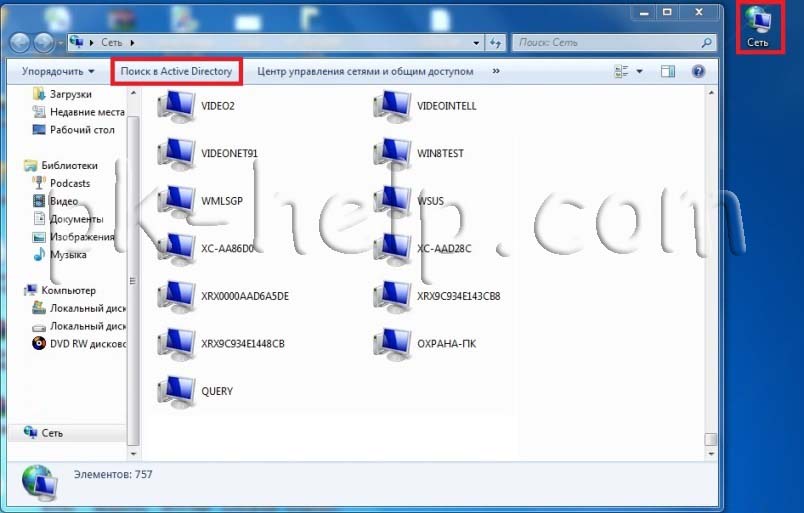Click Поиск в Active Directory

coord(176,72)
